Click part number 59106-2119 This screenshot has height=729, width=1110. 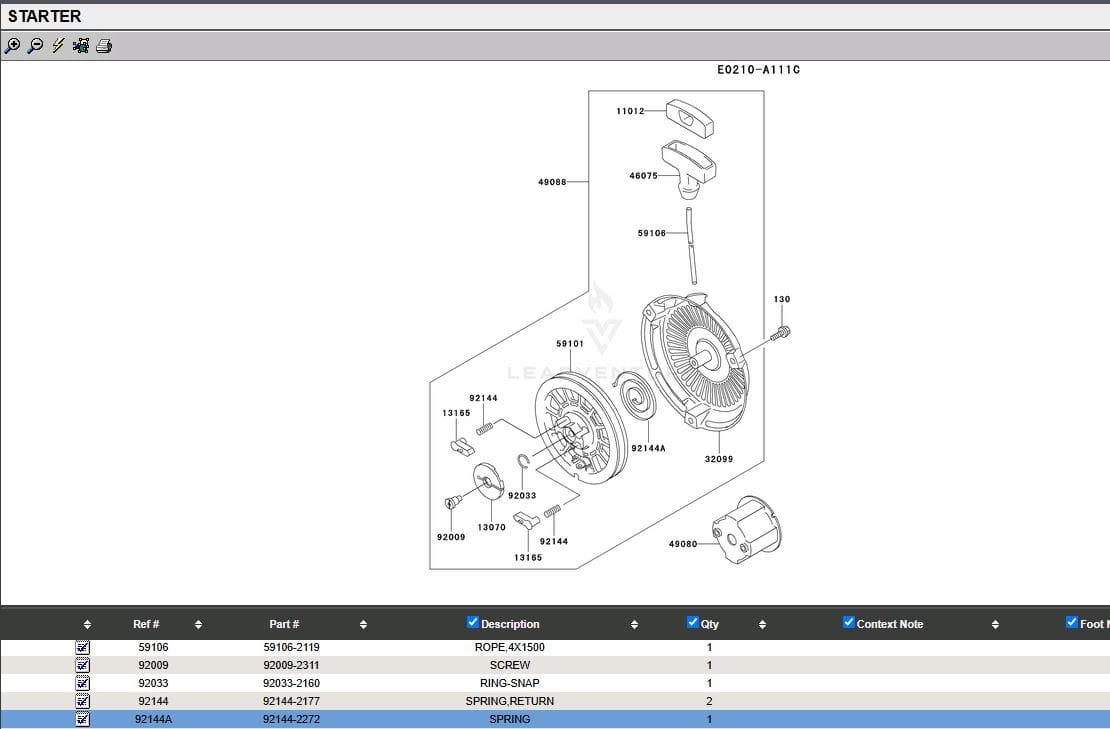291,647
